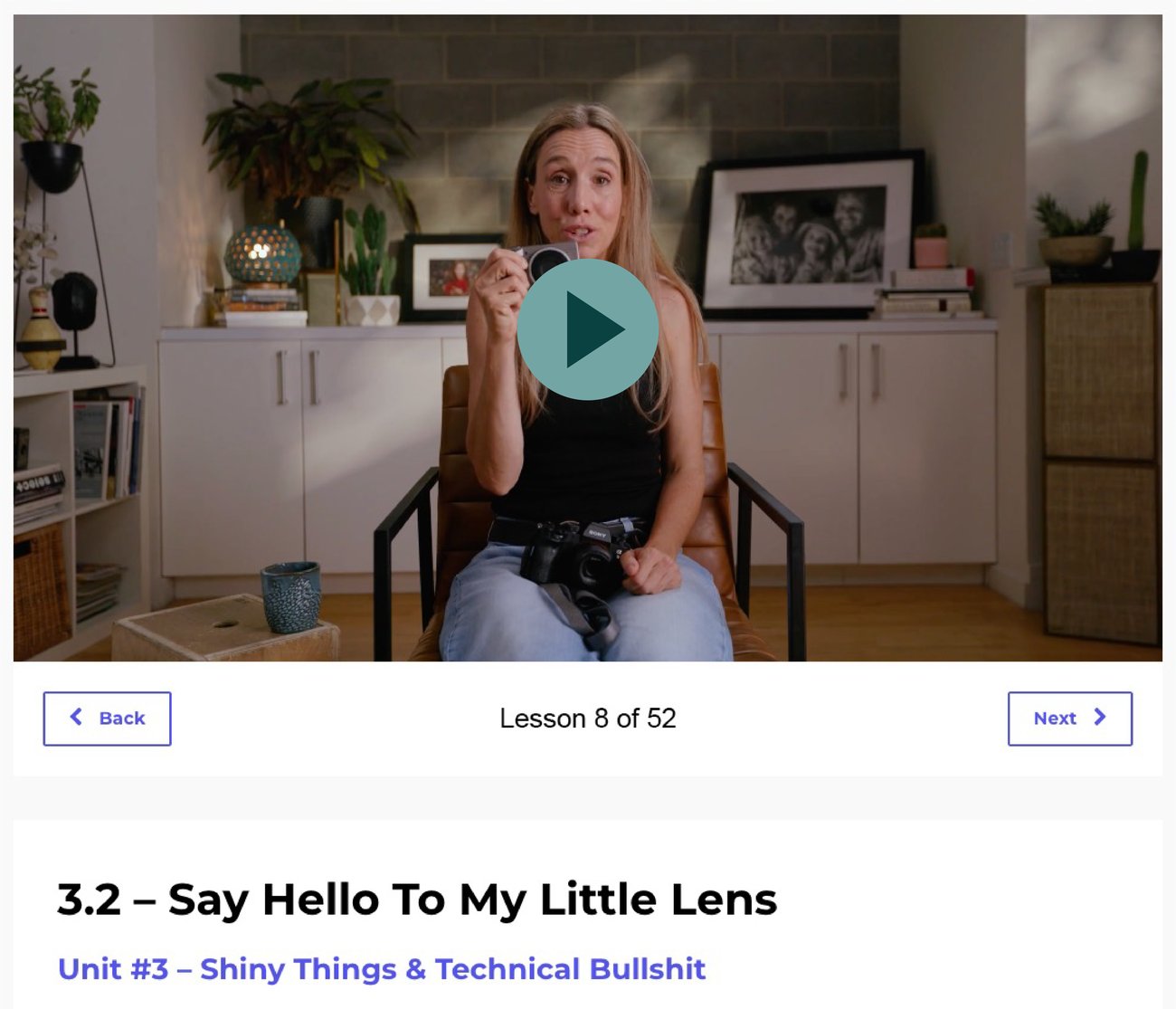Click the small color family photo frame in video
This screenshot has width=1176, height=1009.
[450, 276]
